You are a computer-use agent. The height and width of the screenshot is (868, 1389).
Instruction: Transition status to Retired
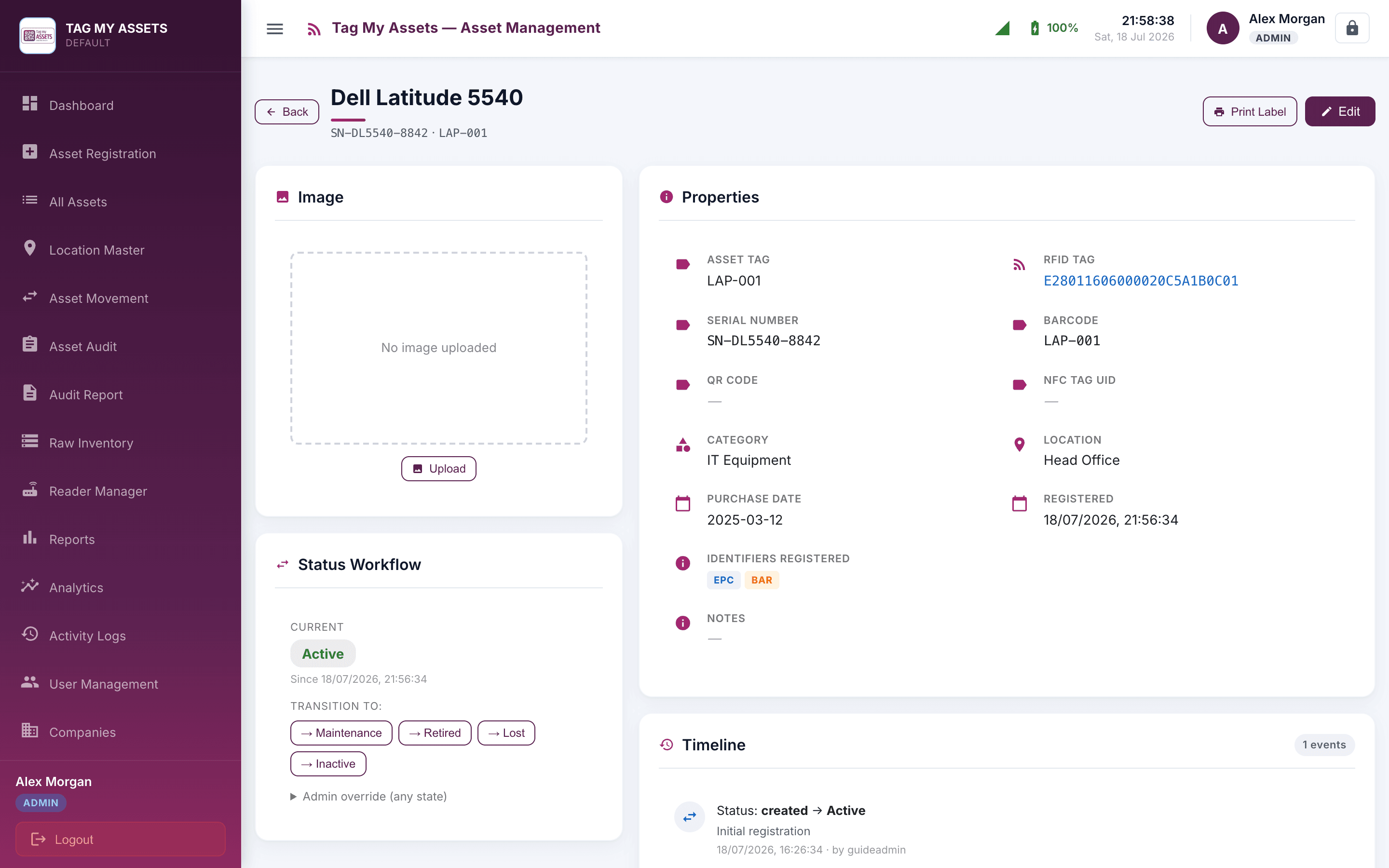435,732
